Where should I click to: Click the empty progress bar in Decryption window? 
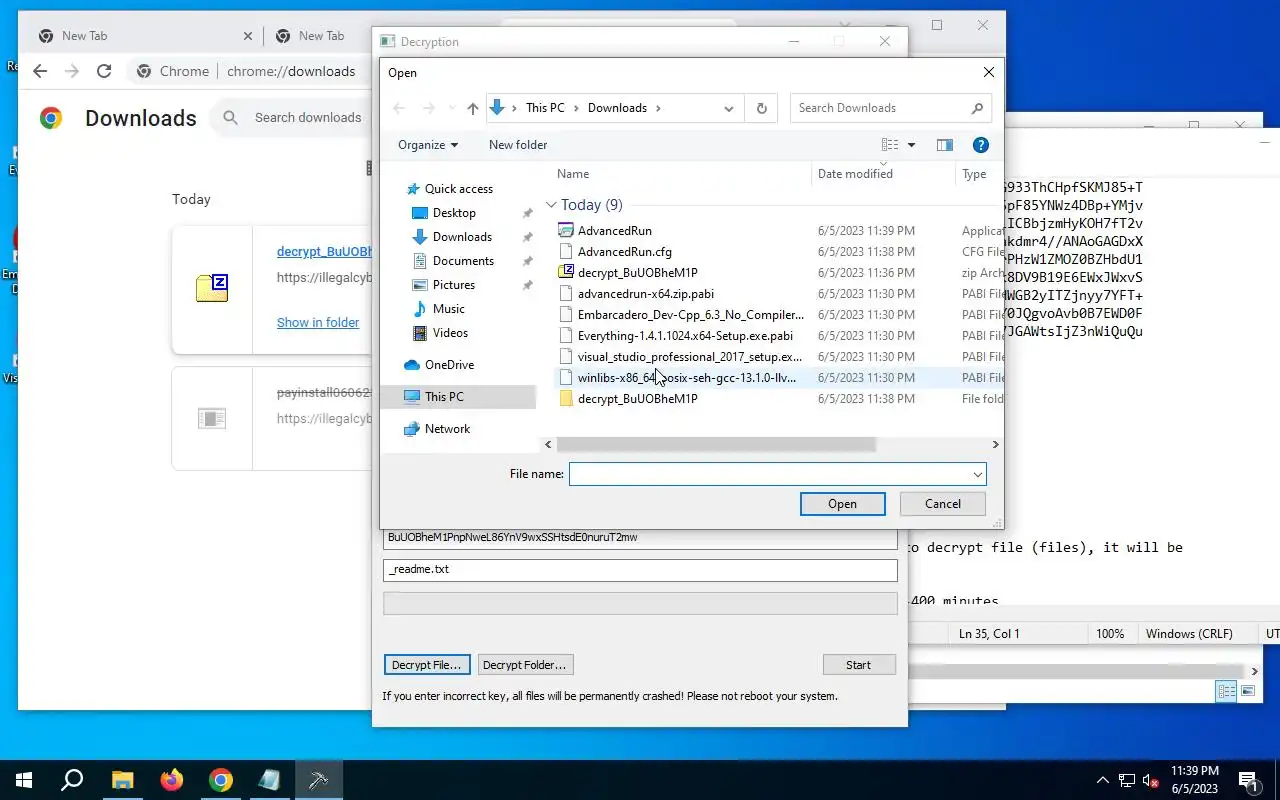tap(640, 603)
